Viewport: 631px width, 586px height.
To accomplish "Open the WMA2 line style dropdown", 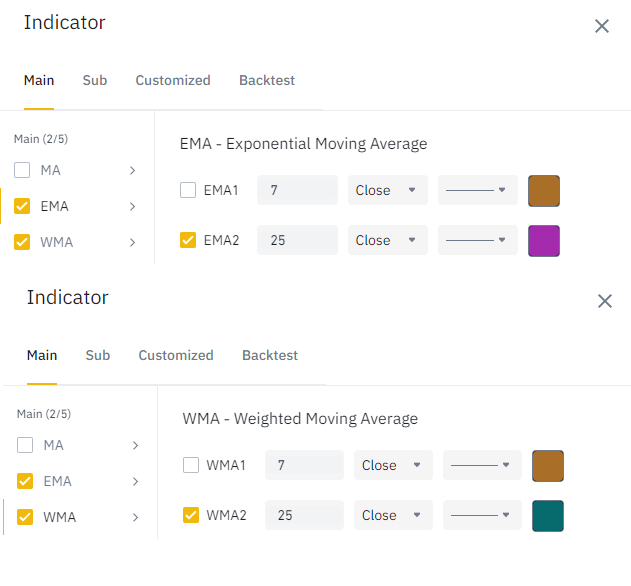I will pos(481,515).
